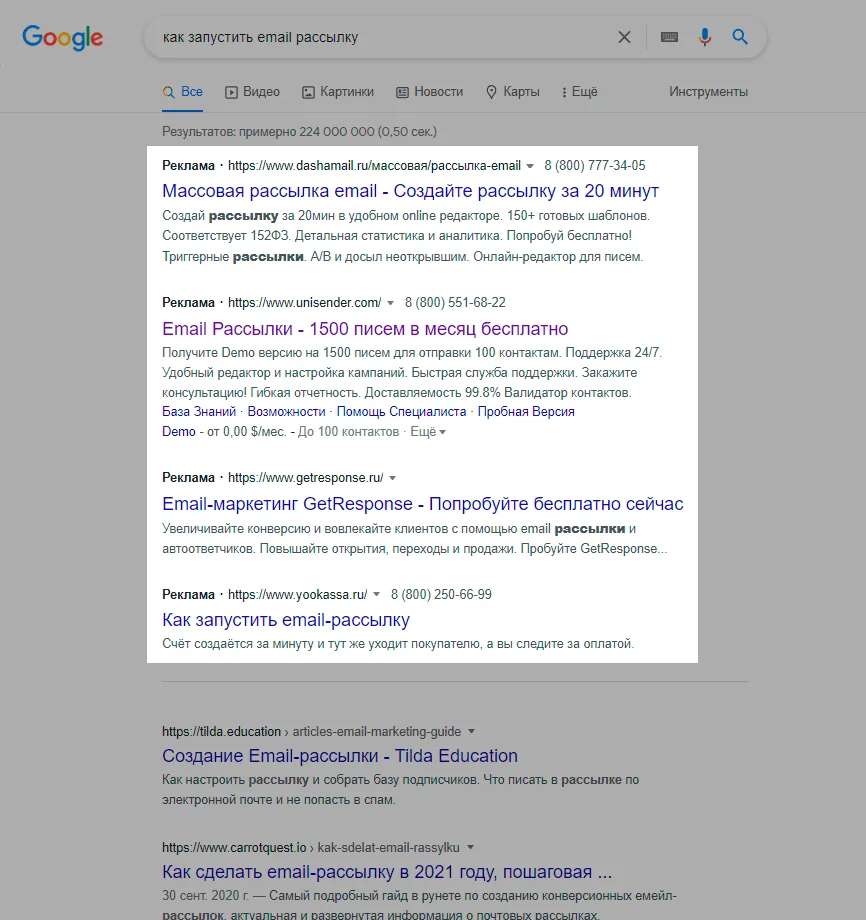
Task: Open the Demo pricing link
Action: (178, 431)
